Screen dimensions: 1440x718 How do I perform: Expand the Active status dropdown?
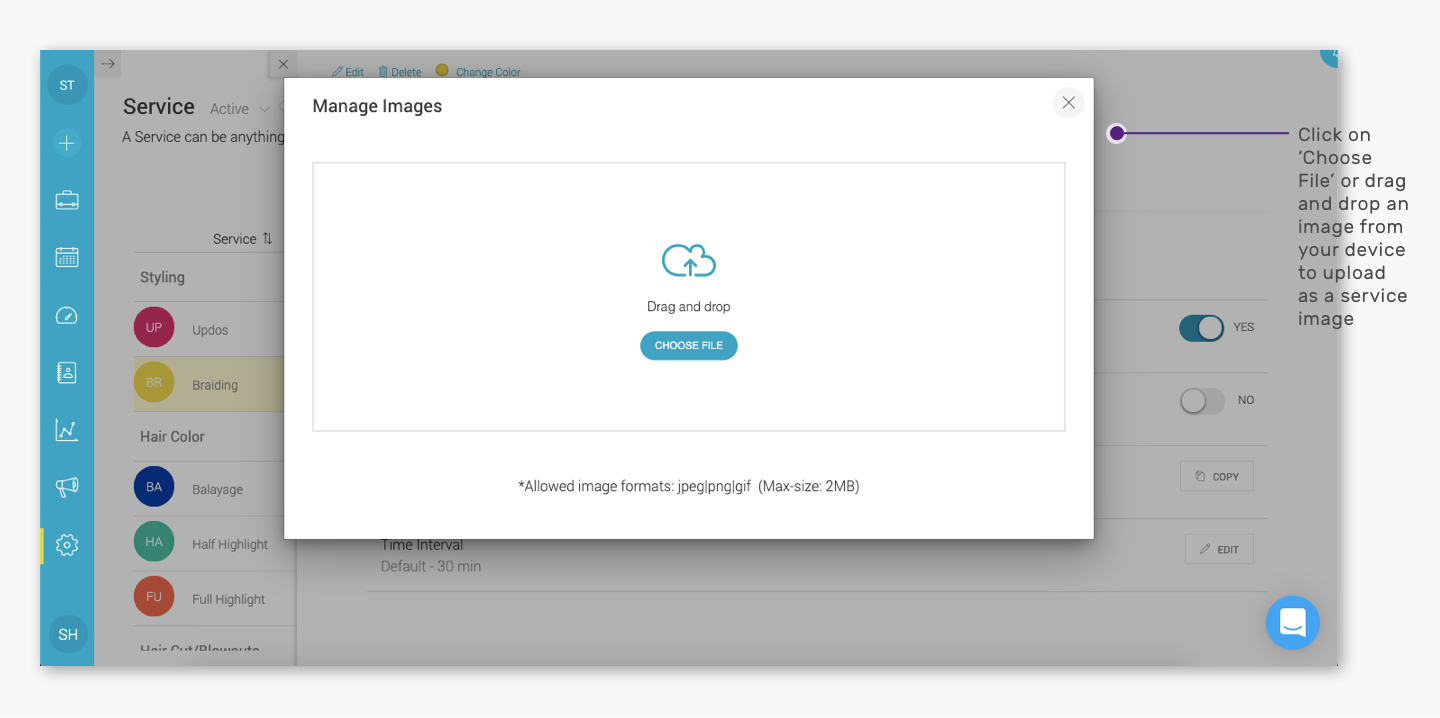(240, 109)
